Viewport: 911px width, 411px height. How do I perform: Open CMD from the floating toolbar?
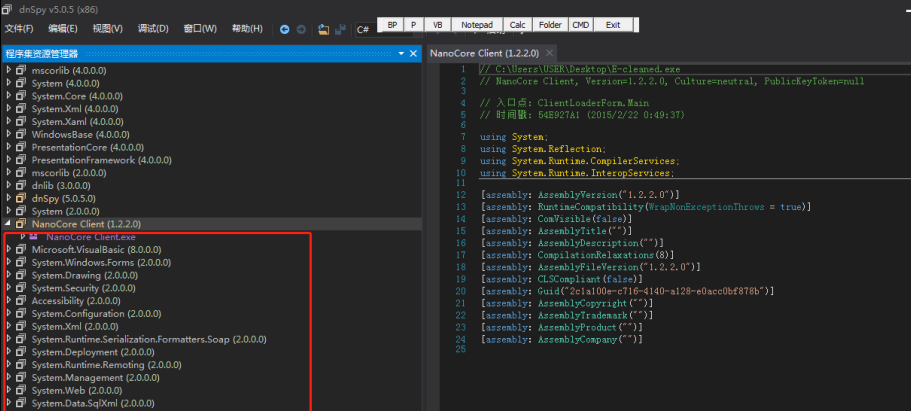point(580,25)
